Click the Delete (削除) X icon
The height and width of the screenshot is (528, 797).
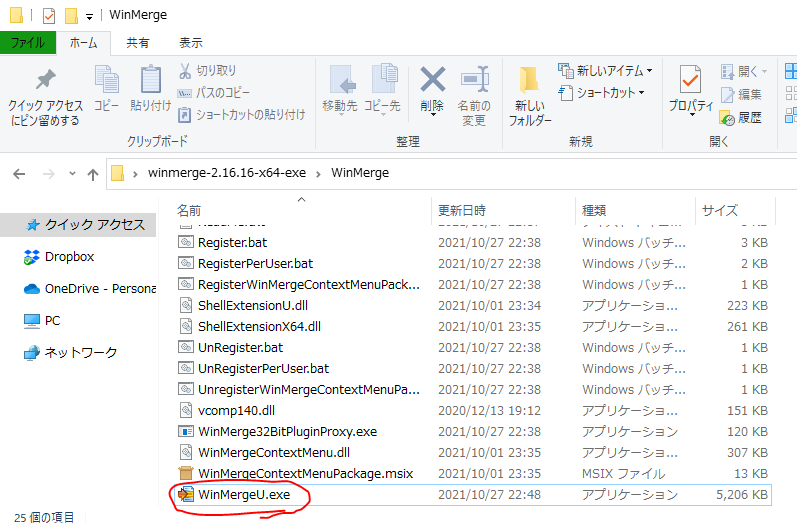[433, 79]
